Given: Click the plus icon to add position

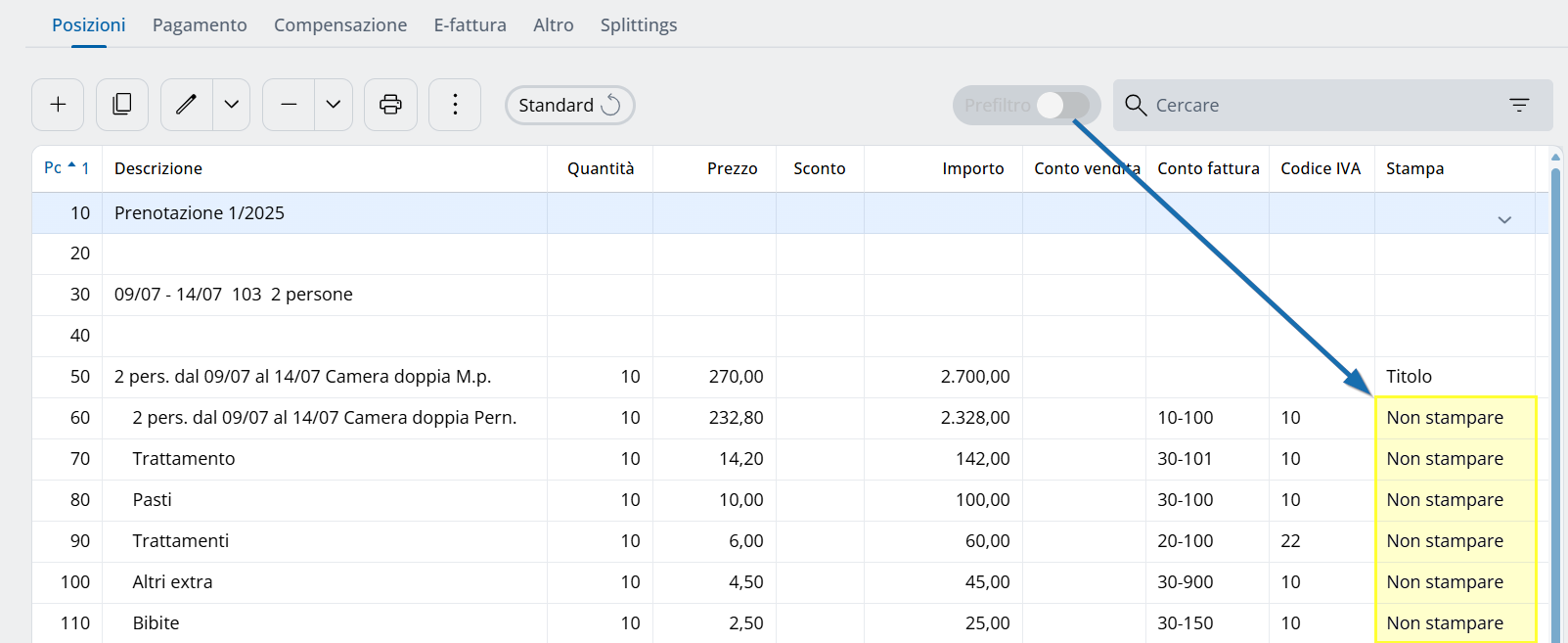Looking at the screenshot, I should 58,105.
